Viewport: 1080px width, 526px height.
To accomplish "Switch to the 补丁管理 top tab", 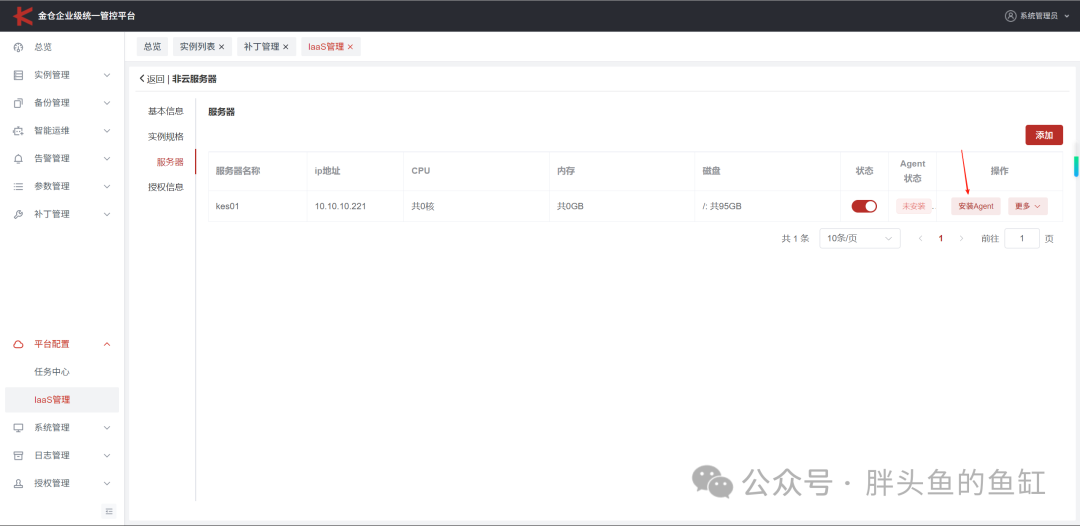I will (261, 47).
